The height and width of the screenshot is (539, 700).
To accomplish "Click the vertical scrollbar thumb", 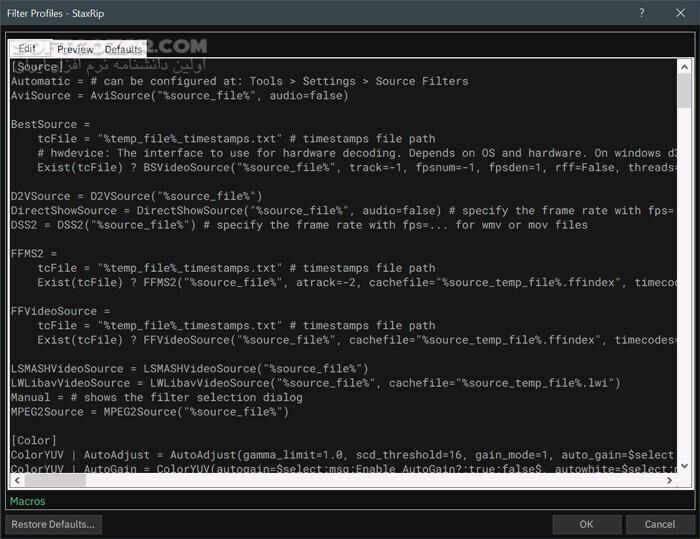I will click(x=684, y=90).
